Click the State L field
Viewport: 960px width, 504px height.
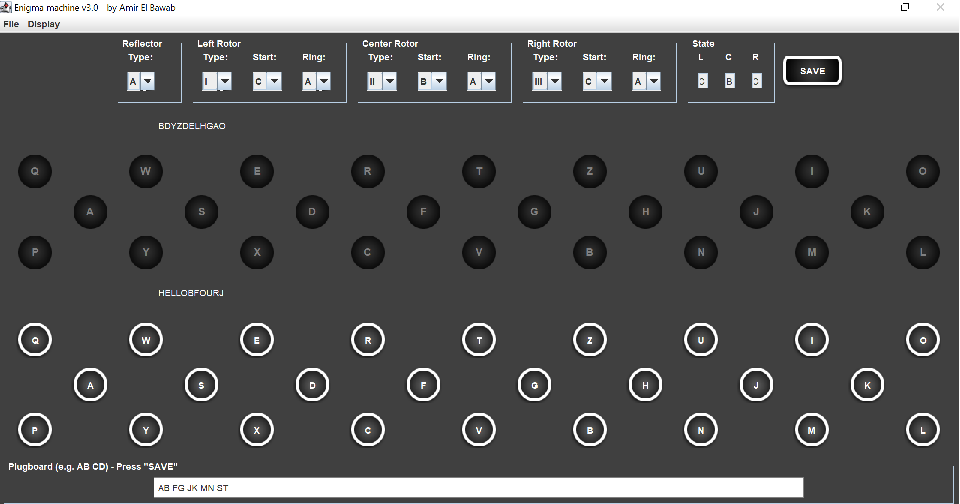click(x=702, y=81)
